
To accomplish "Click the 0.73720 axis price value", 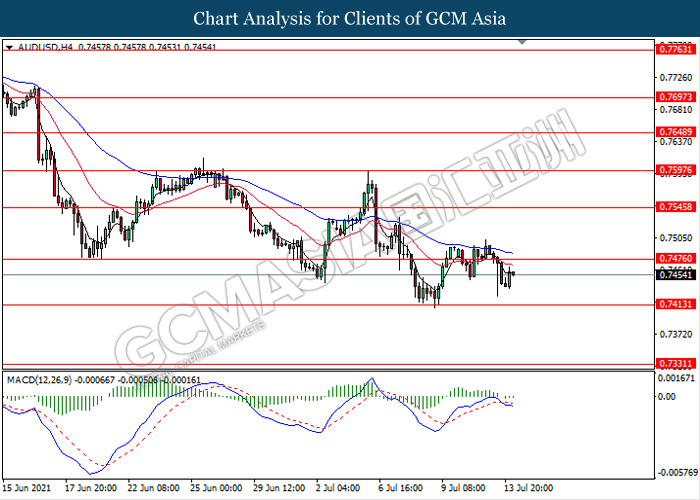I will (x=676, y=334).
